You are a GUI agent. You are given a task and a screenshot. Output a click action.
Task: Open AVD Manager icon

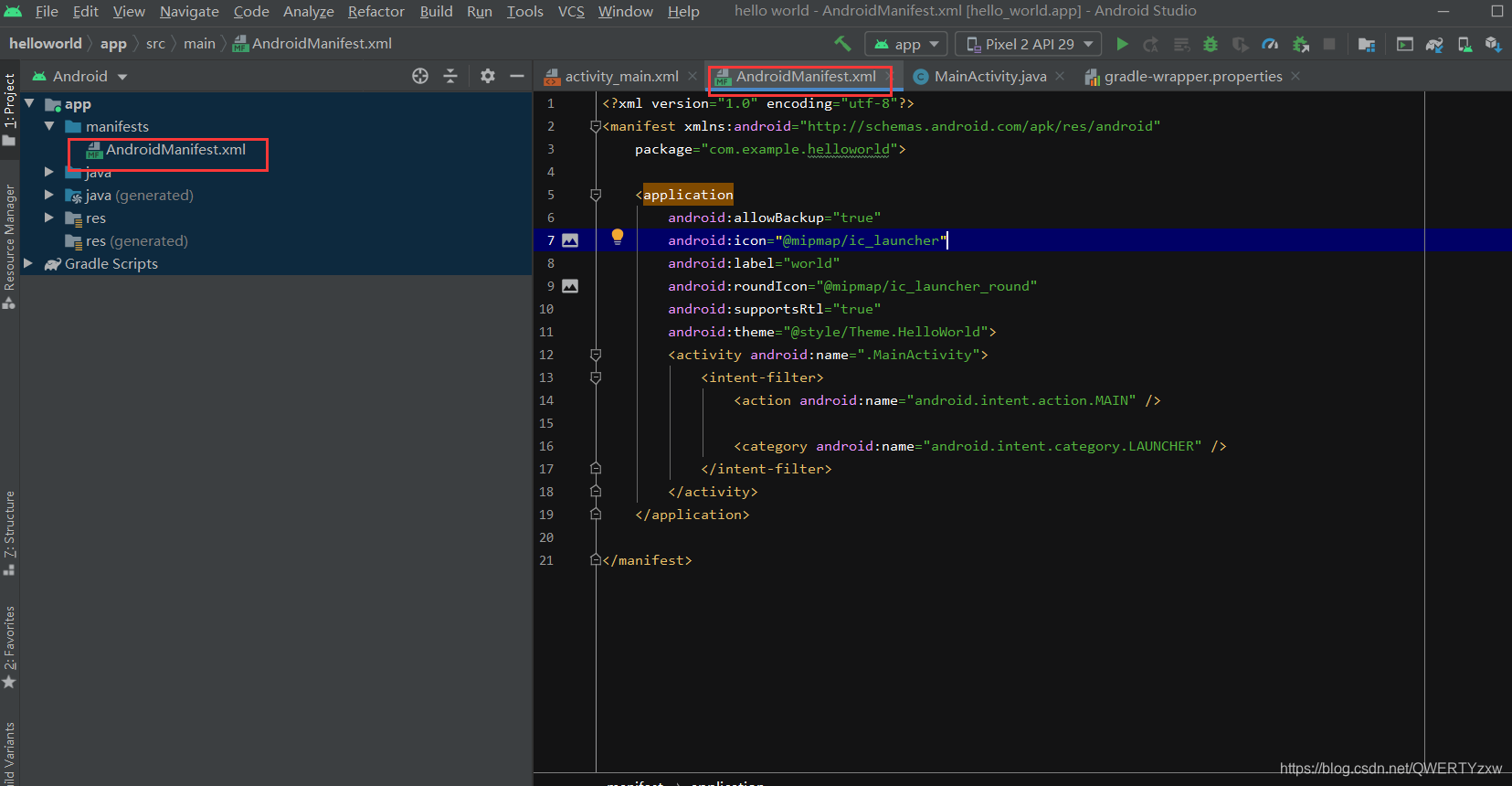1464,44
